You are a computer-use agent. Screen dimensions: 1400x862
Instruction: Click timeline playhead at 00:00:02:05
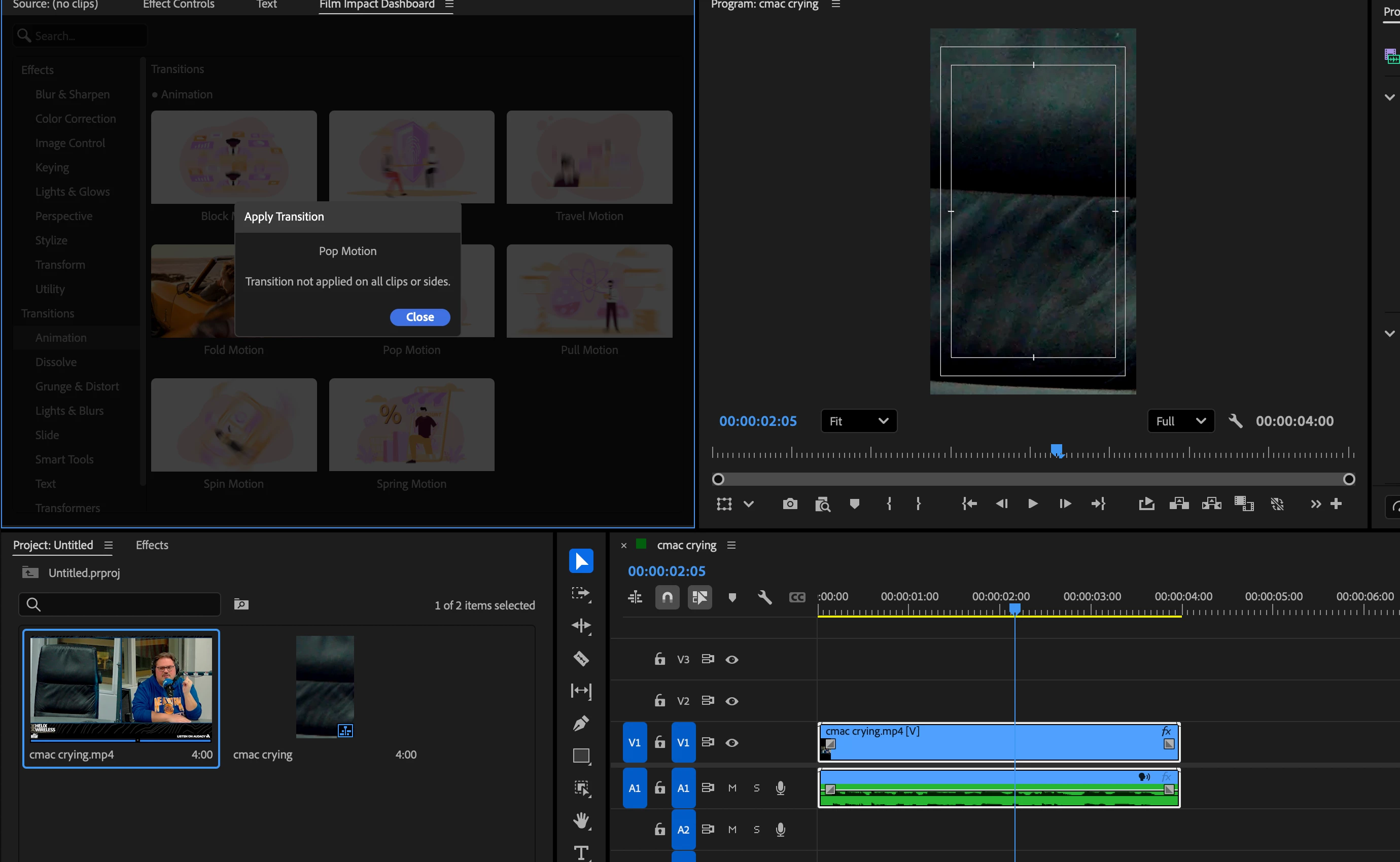pos(1015,609)
